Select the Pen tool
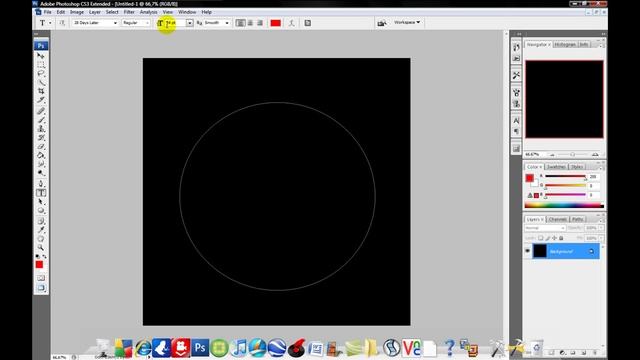This screenshot has height=360, width=640. tap(41, 184)
